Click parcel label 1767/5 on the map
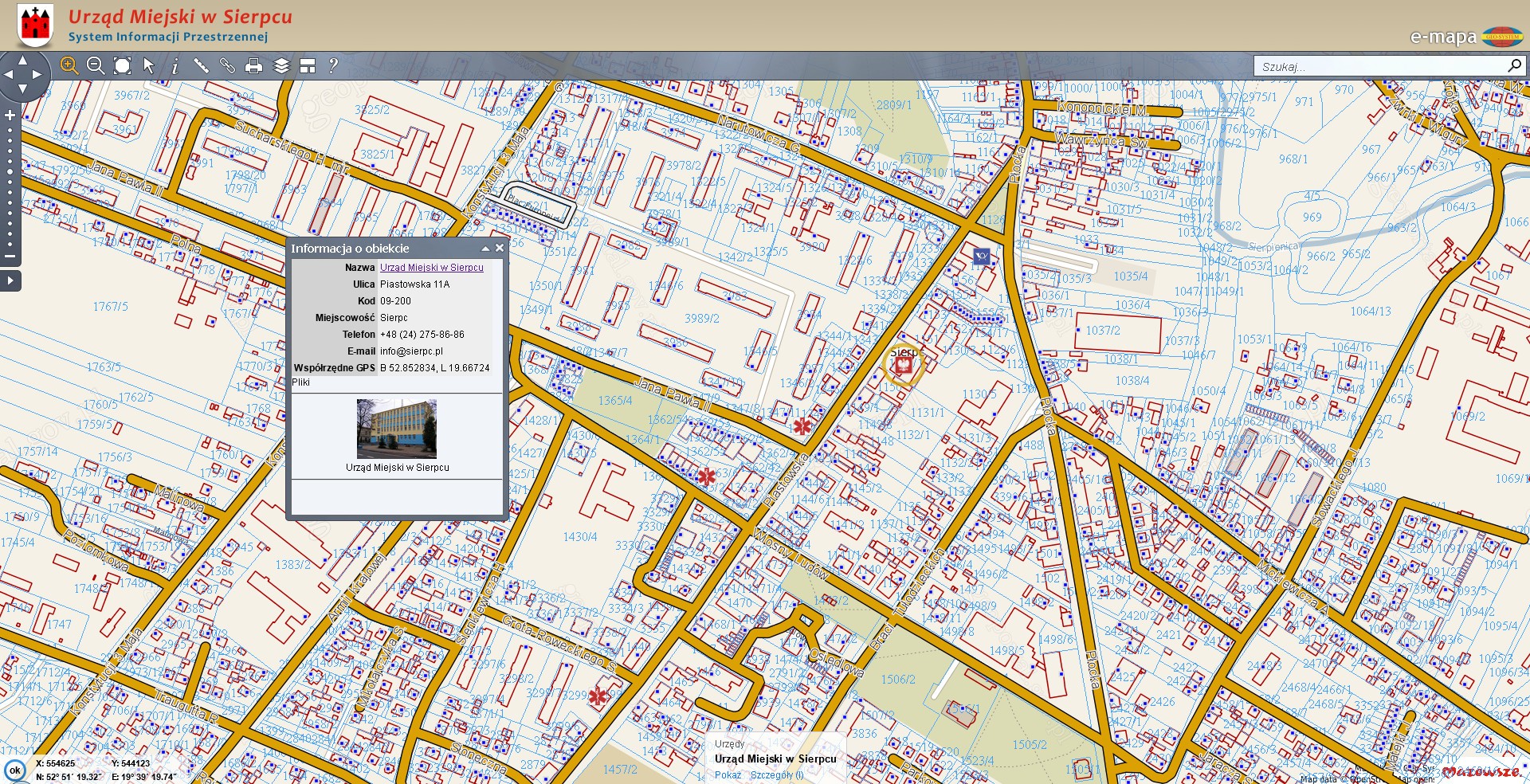 pos(110,307)
